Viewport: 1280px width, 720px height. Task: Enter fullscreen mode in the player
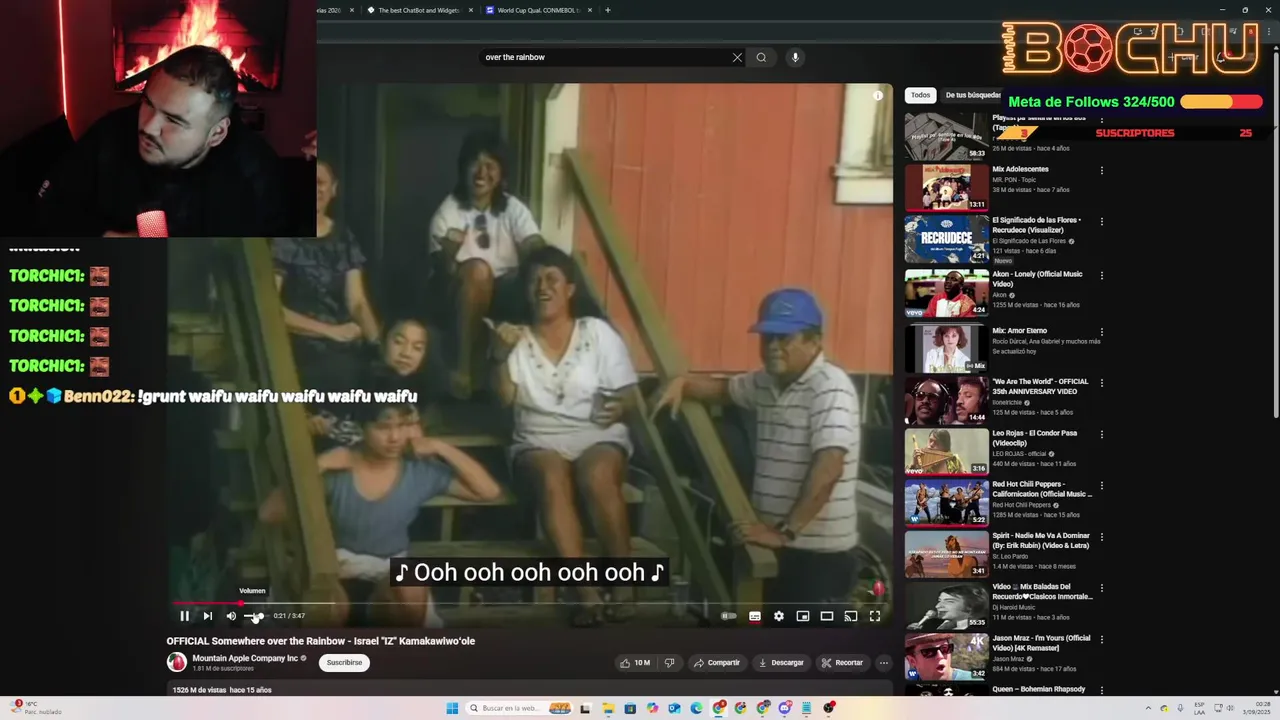[x=875, y=616]
